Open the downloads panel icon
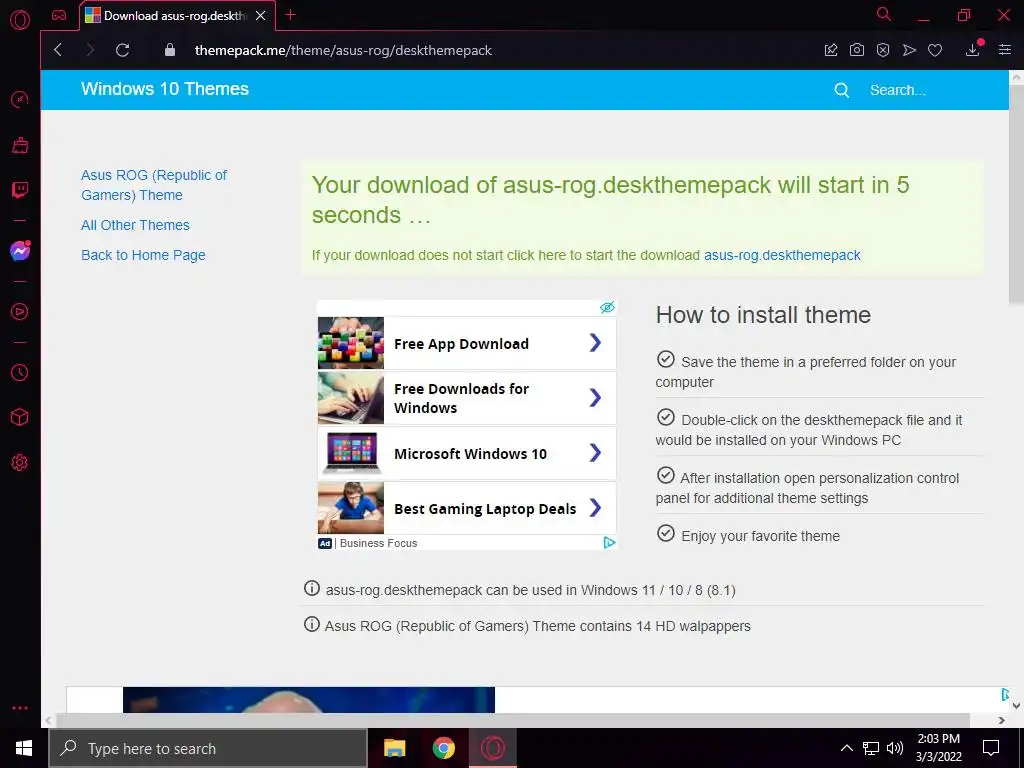The height and width of the screenshot is (768, 1024). click(x=973, y=50)
